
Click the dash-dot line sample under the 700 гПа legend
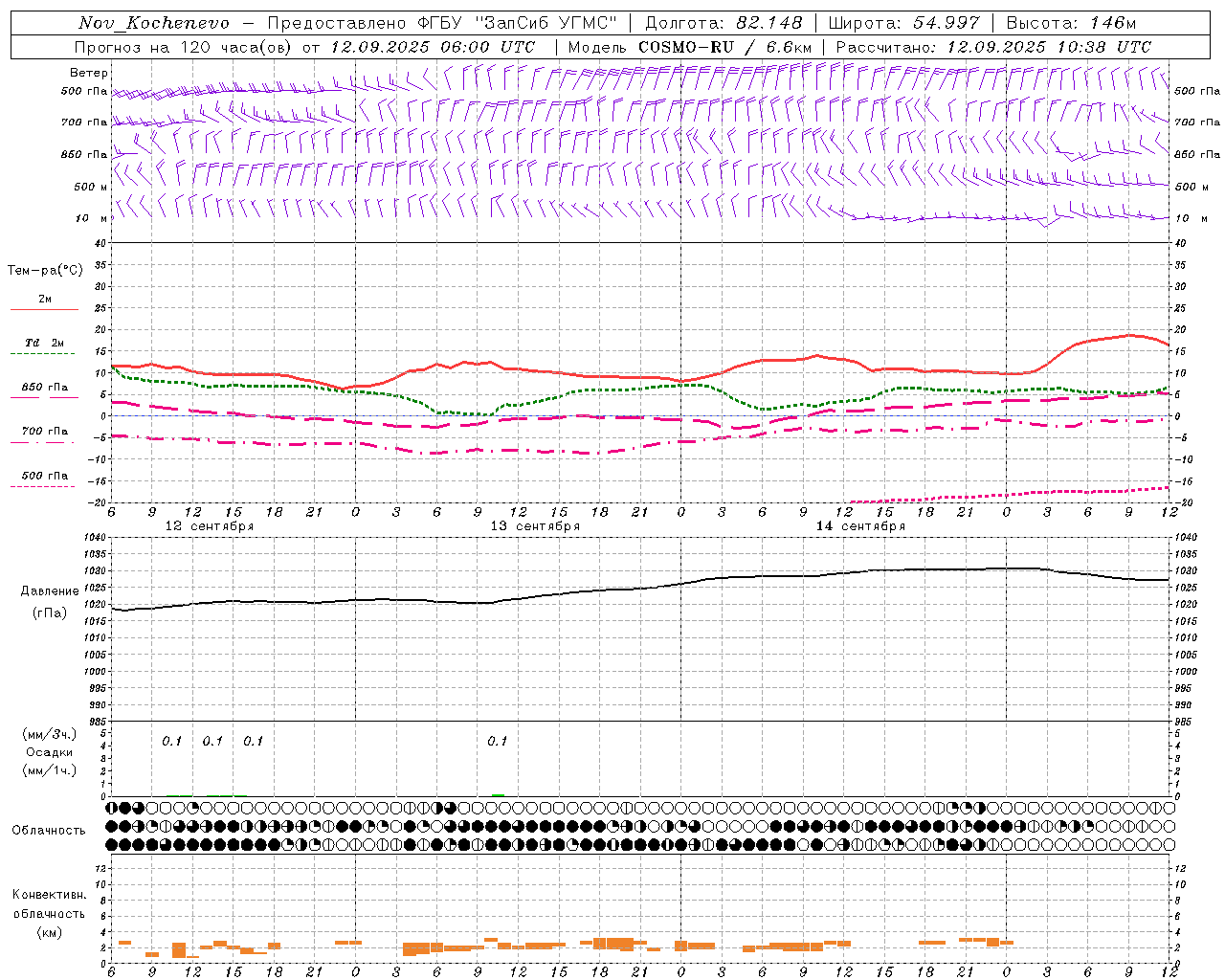point(42,442)
